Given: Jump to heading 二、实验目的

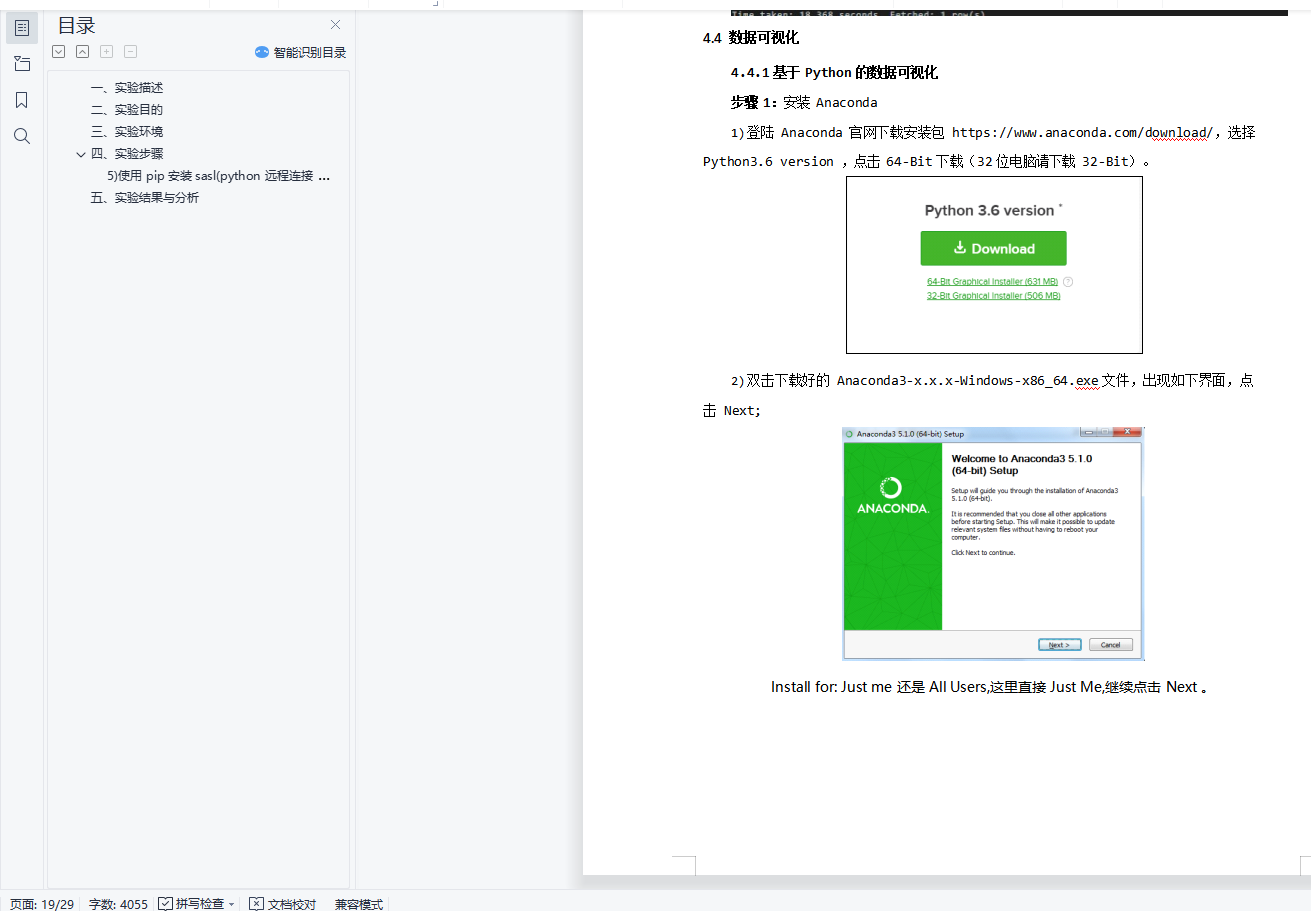Looking at the screenshot, I should pos(127,110).
